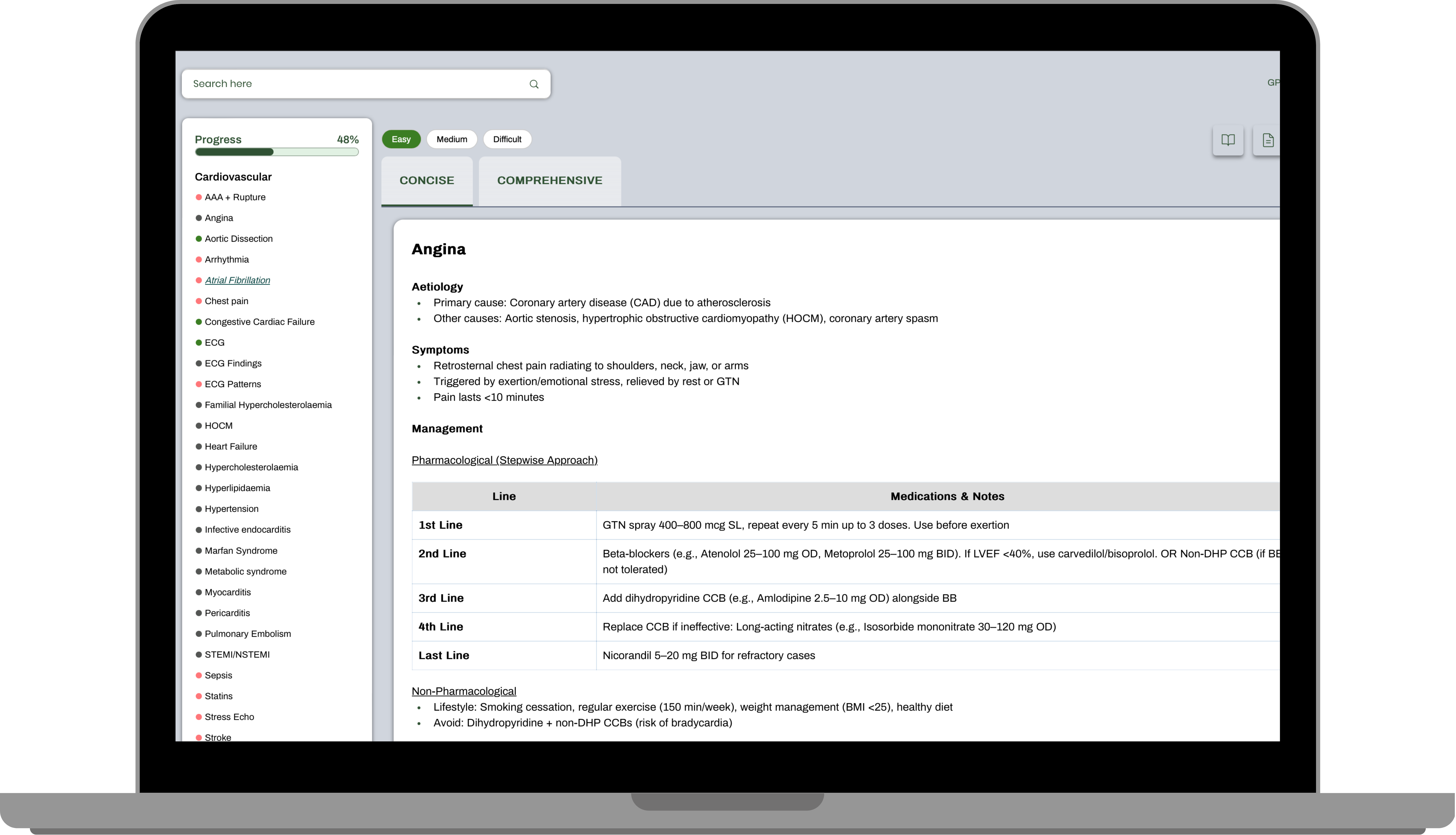Open the Hyperlipidaemia topic
This screenshot has height=835, width=1456.
click(x=237, y=488)
